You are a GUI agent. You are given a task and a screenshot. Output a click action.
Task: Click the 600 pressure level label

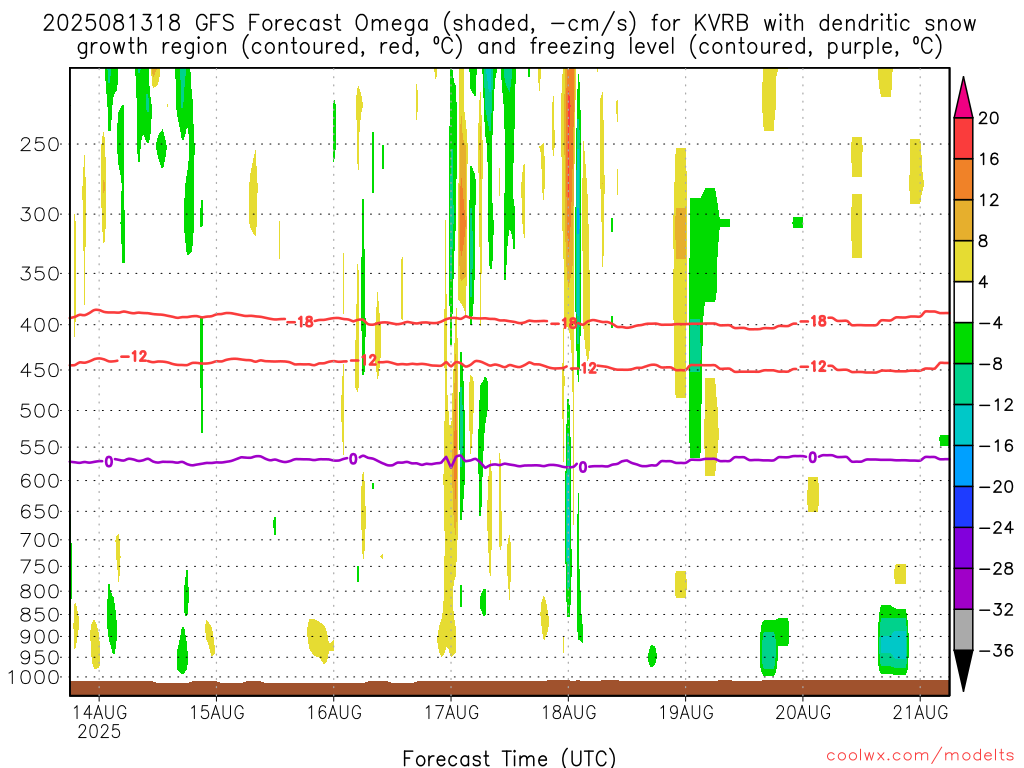point(40,481)
